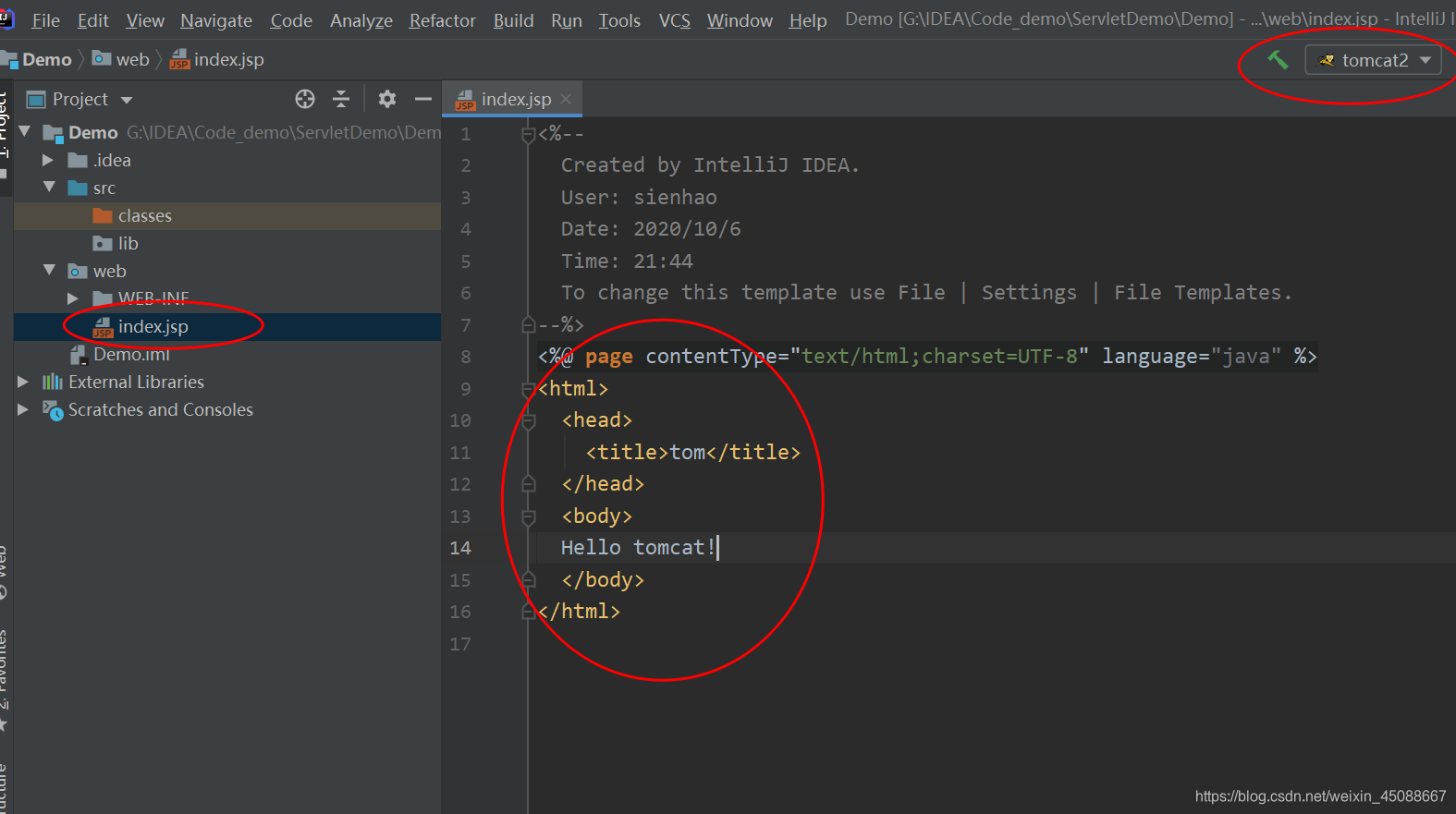Hide the Project tool window with minus icon
The image size is (1456, 814).
(423, 99)
